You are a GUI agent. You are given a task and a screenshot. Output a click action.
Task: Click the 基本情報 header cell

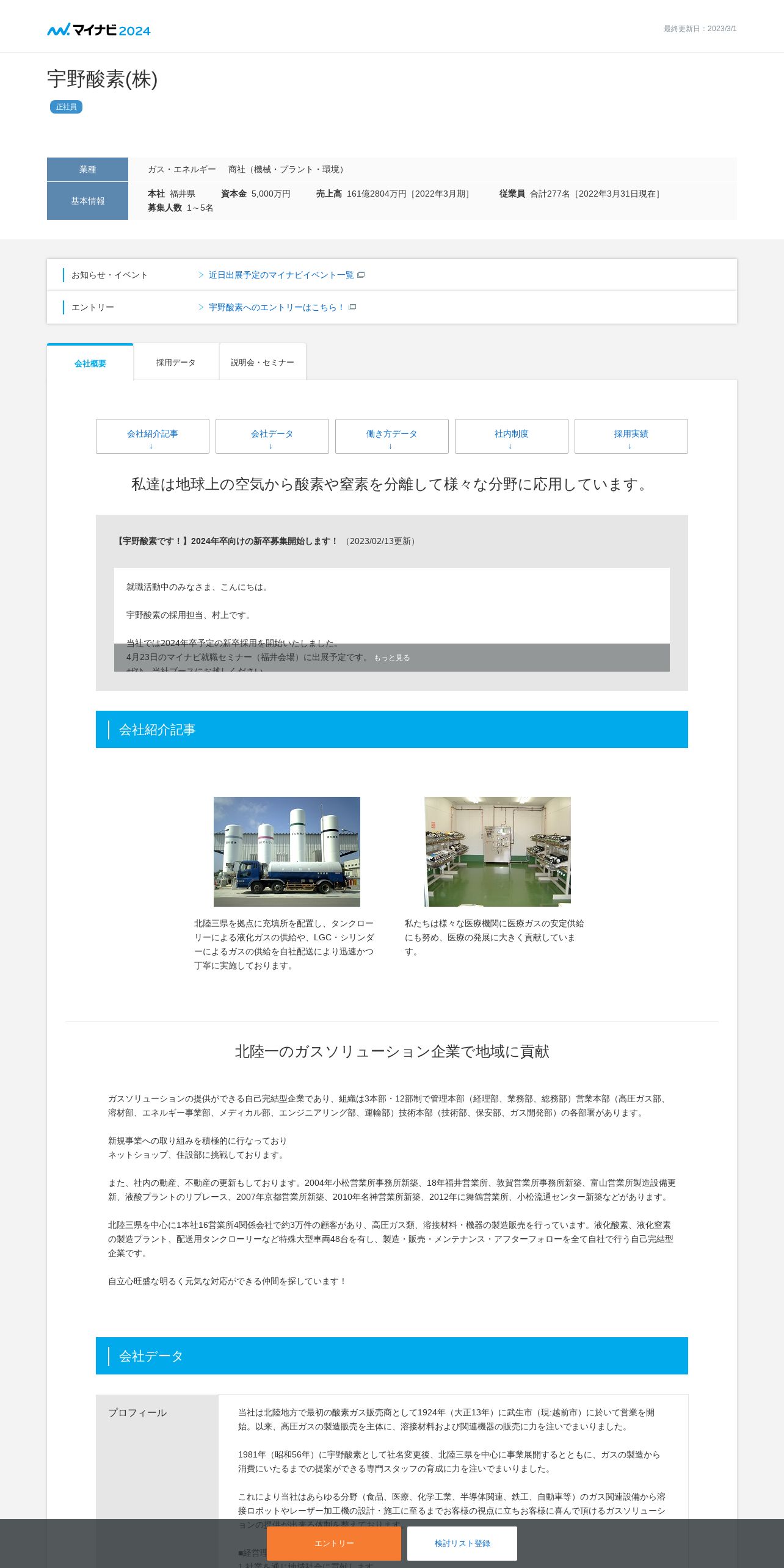coord(87,201)
